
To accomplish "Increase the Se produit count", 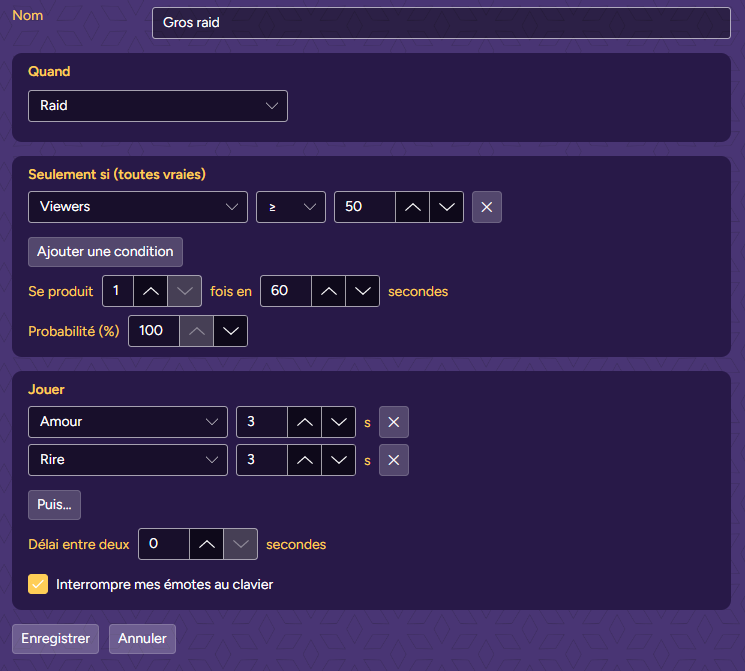I will (151, 291).
